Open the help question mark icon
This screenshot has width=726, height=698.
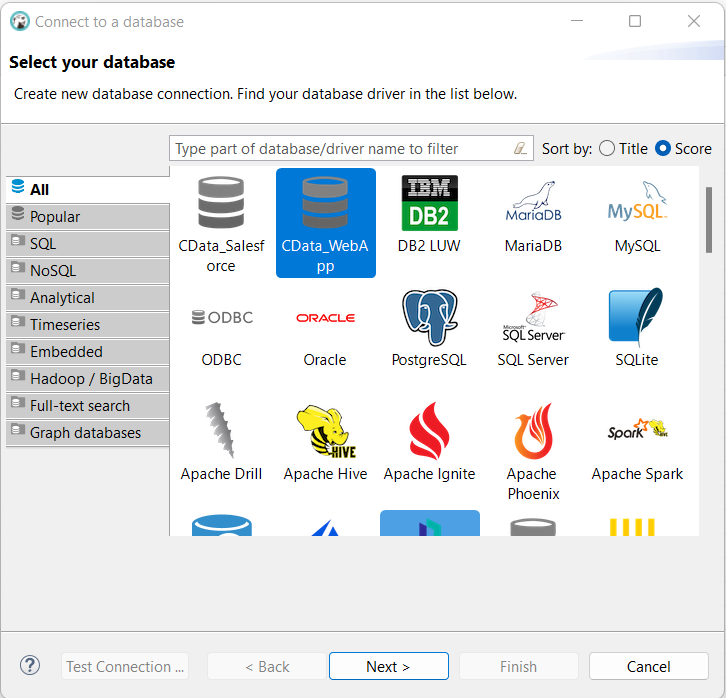30,666
